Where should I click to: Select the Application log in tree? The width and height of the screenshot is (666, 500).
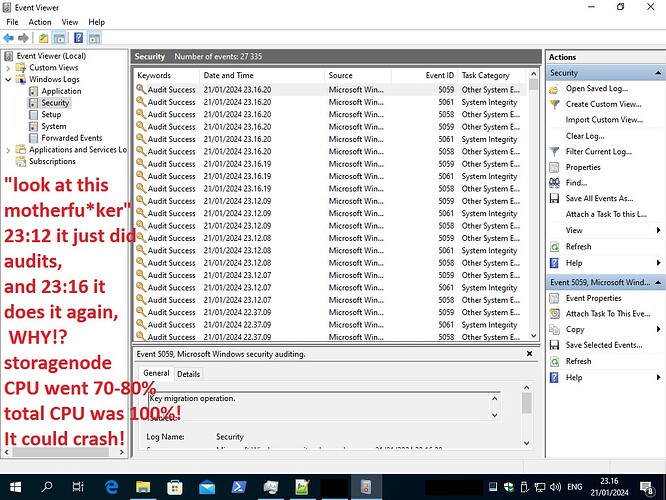61,91
